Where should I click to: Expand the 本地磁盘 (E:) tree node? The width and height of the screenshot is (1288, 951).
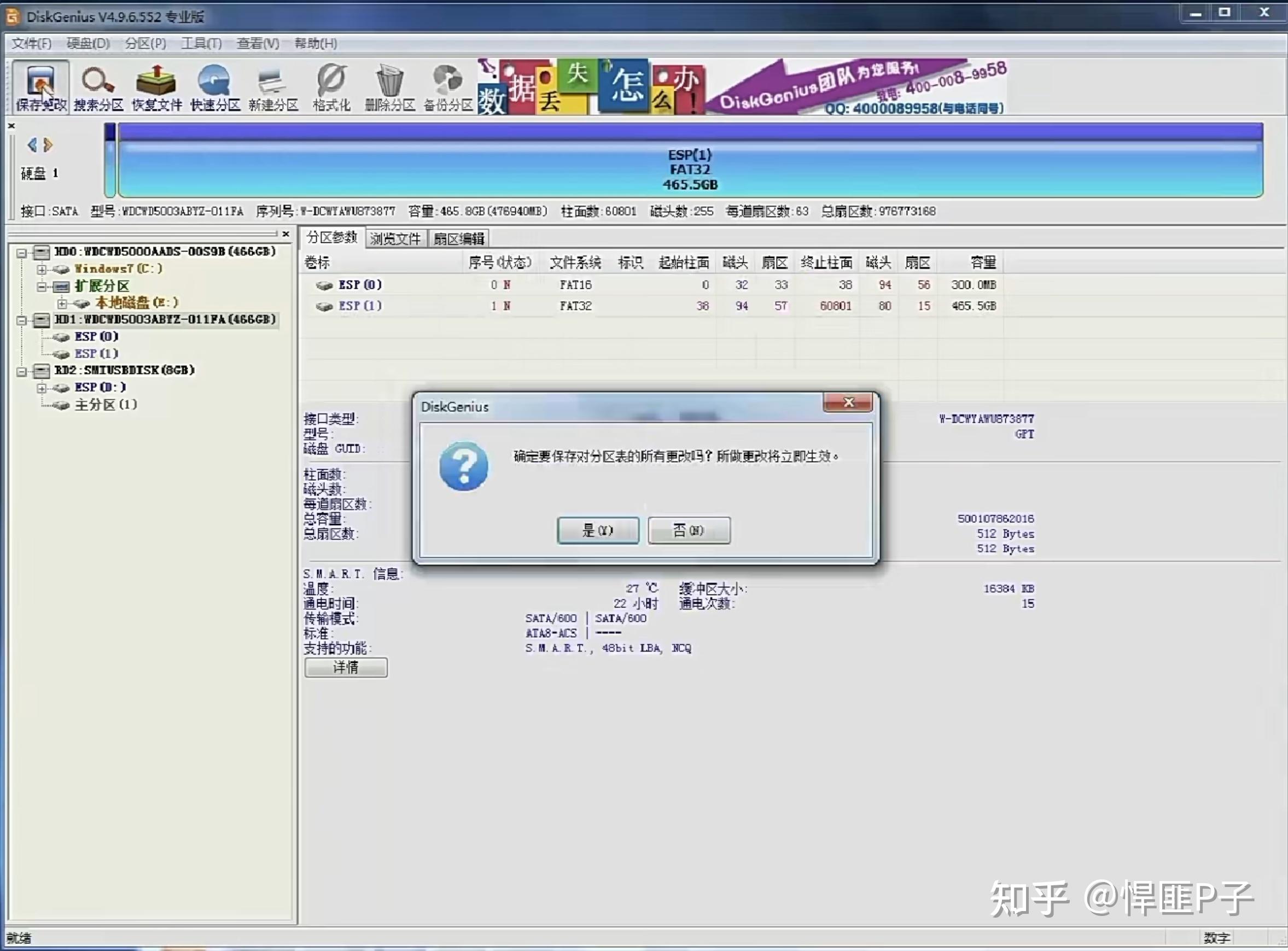point(62,304)
